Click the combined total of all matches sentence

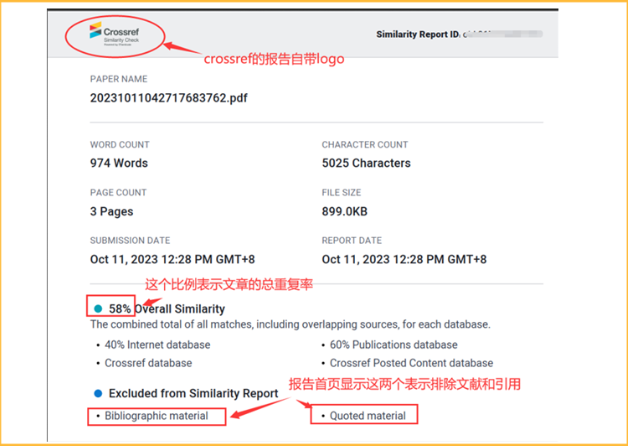[290, 324]
